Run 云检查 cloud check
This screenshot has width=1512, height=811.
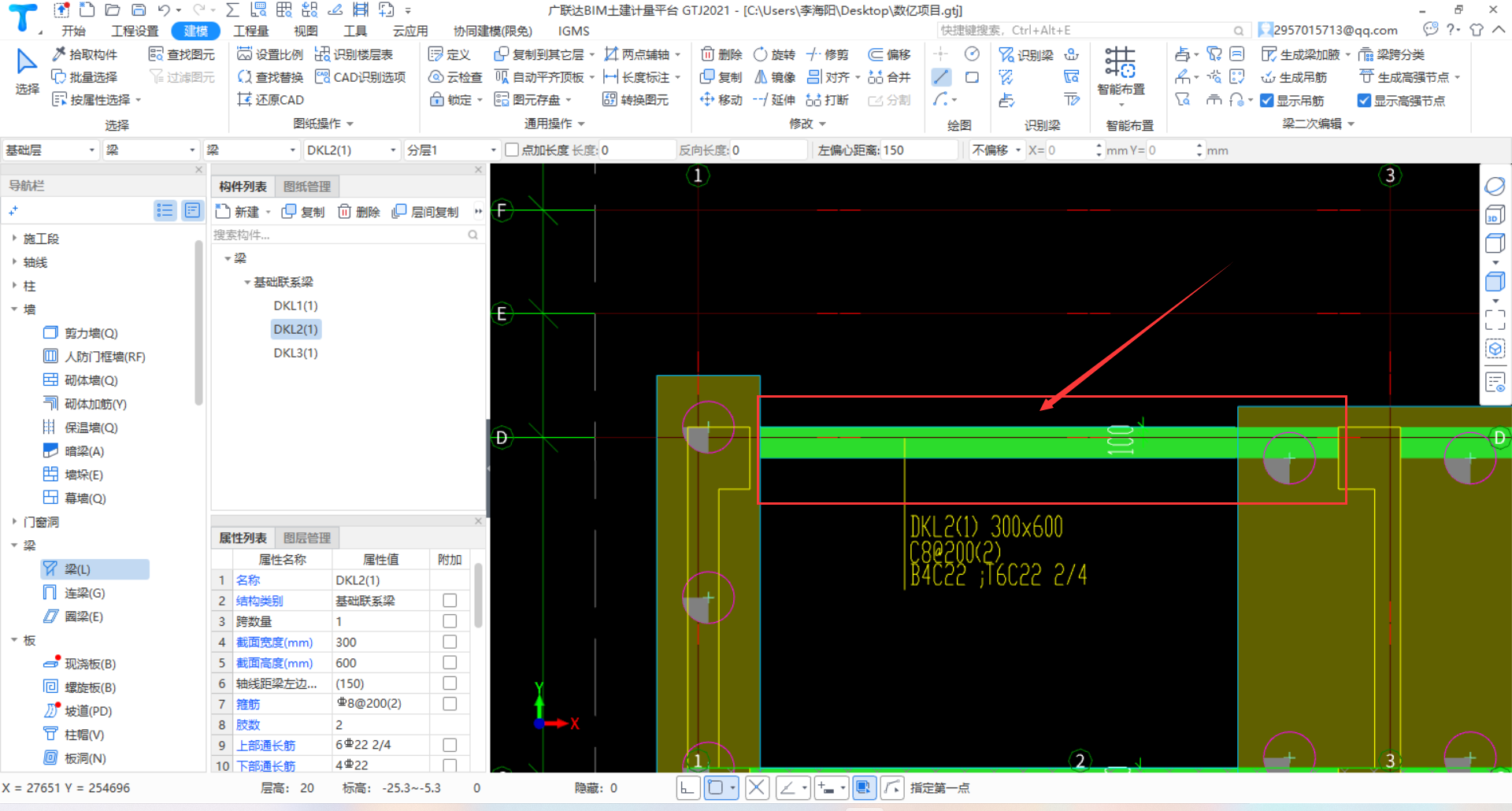click(x=455, y=77)
